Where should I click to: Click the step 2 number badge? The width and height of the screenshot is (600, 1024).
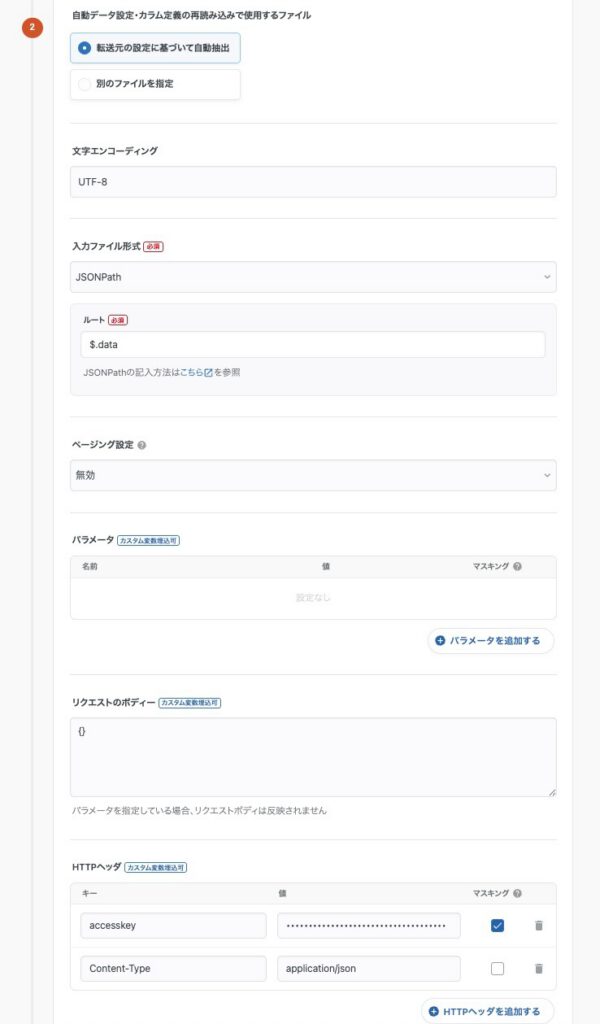point(32,27)
